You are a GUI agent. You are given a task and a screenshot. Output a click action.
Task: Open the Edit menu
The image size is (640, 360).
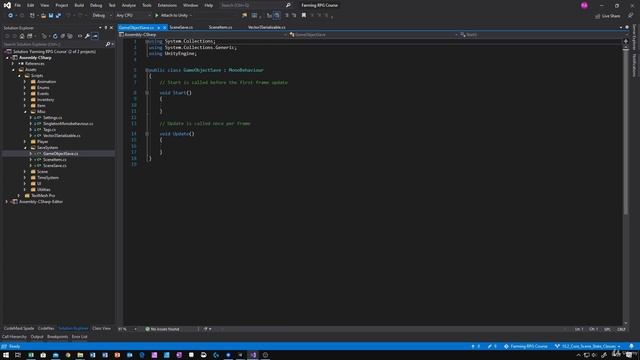31,5
